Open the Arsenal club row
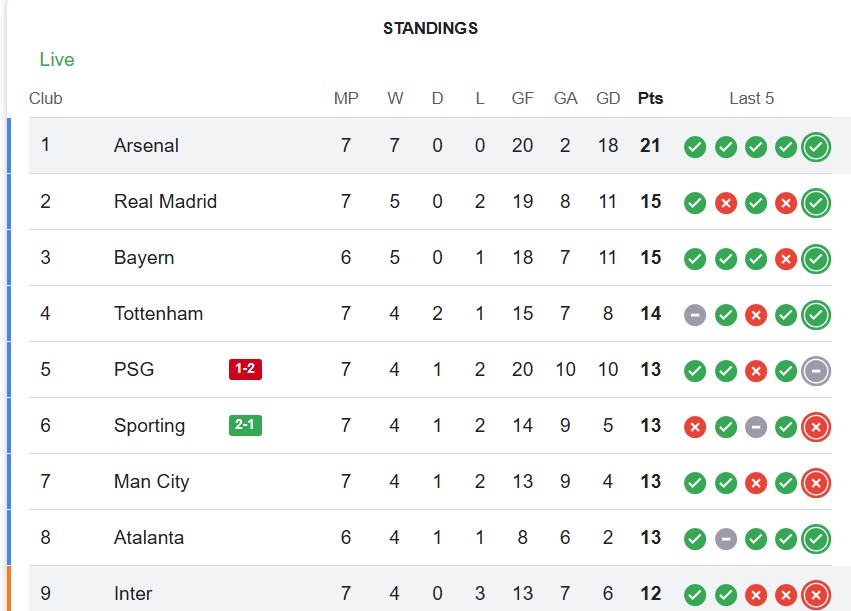The image size is (851, 611). click(146, 146)
